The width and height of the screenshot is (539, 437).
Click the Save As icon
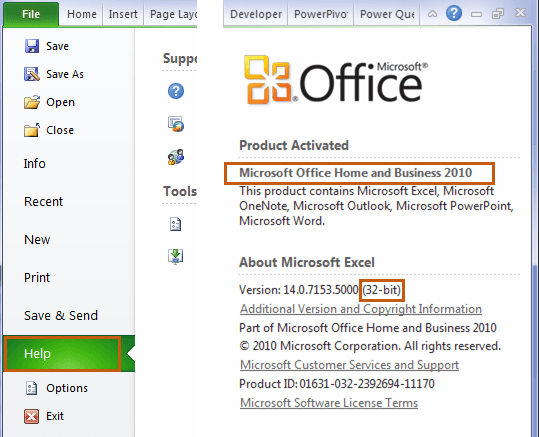point(32,74)
